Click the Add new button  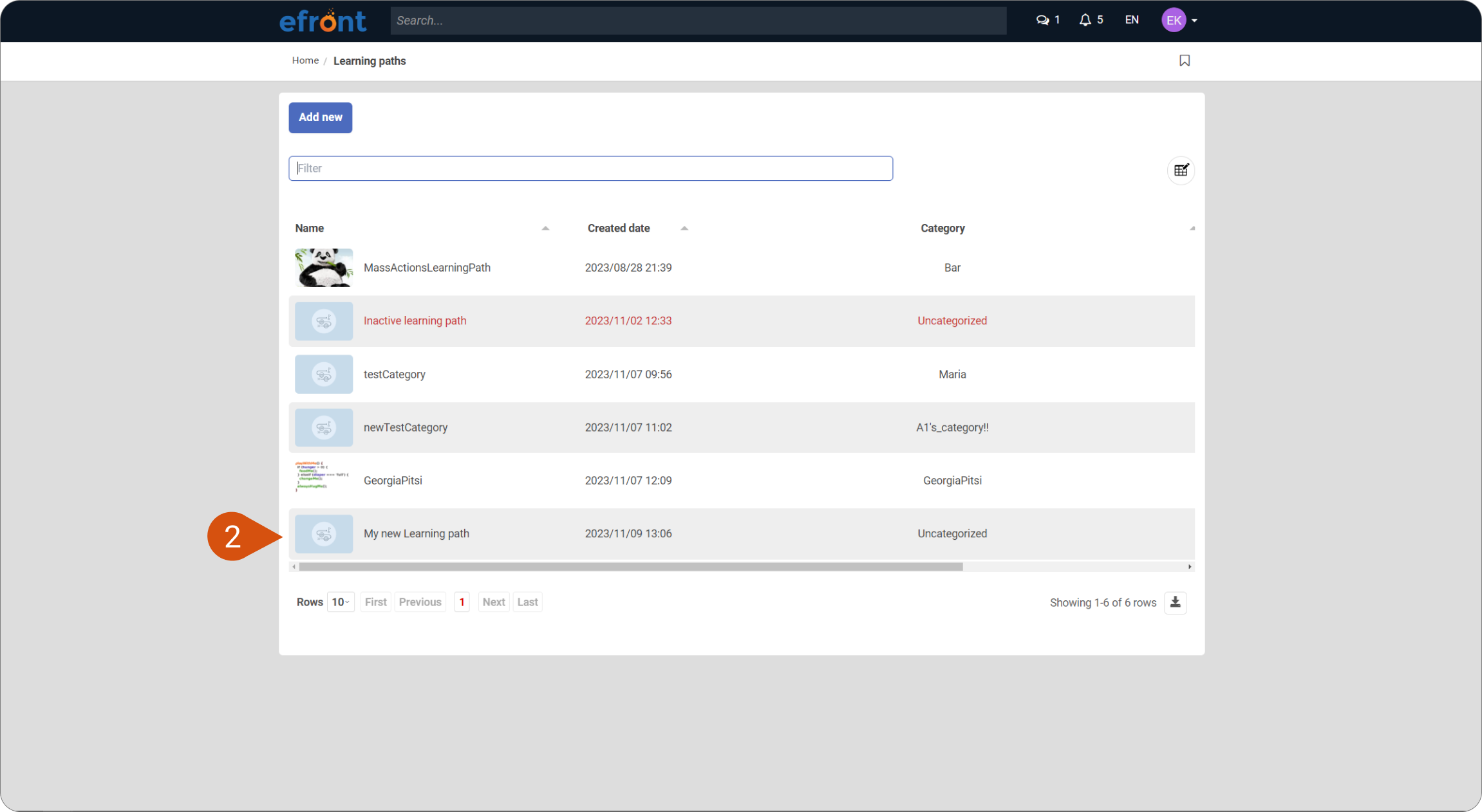[321, 118]
